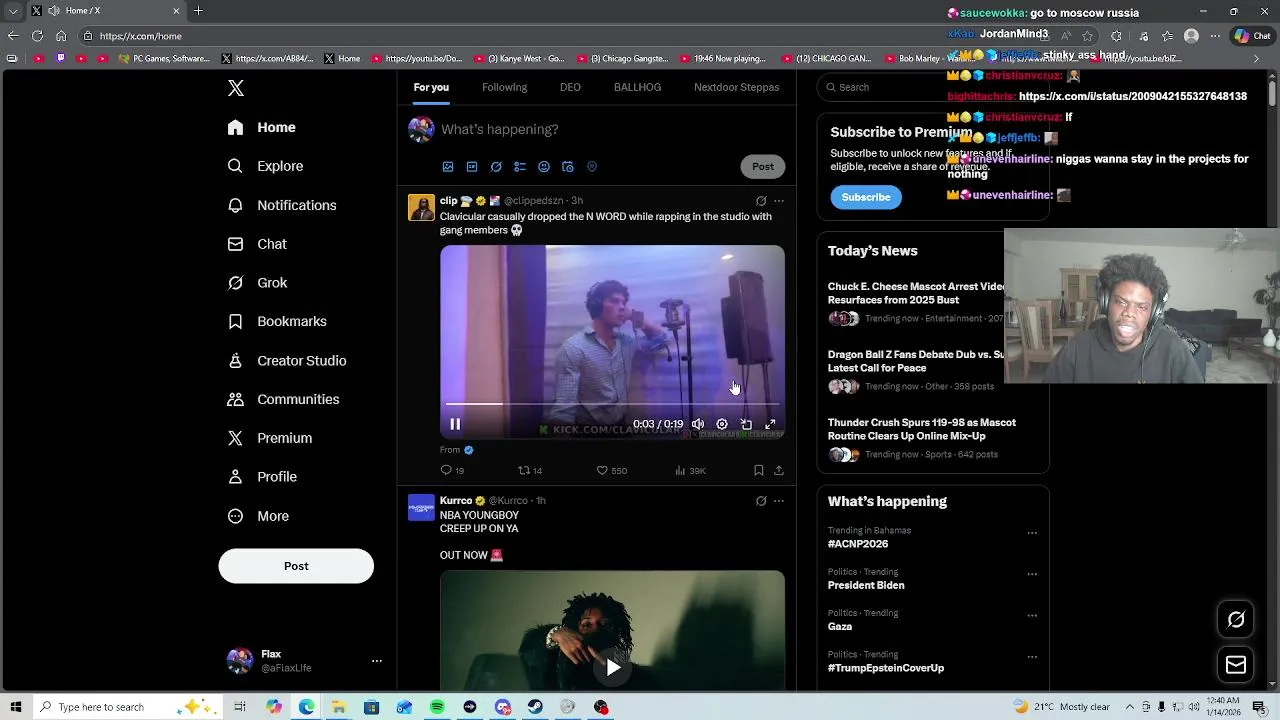This screenshot has width=1280, height=720.
Task: Click the grey Post button in composer
Action: click(x=763, y=166)
